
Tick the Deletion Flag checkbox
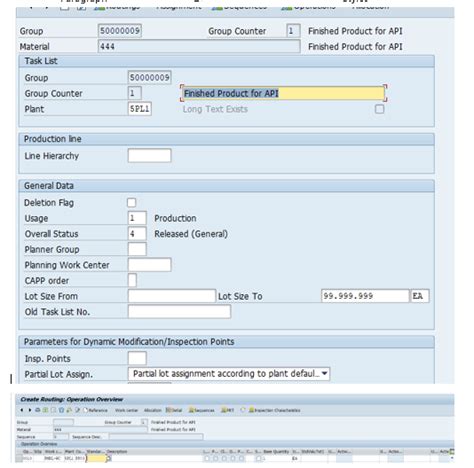(132, 202)
